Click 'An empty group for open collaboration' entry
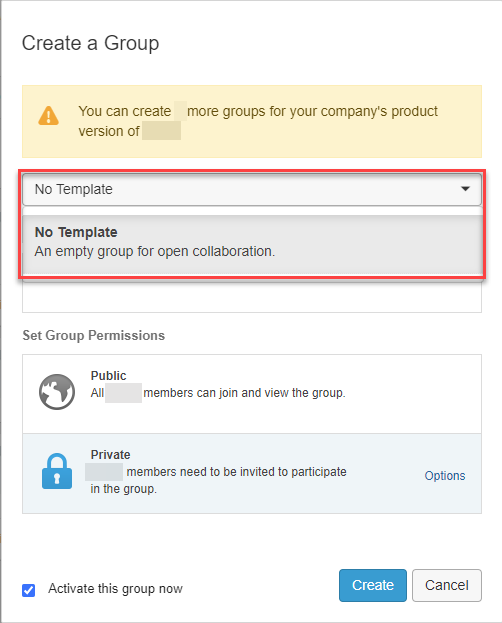The height and width of the screenshot is (623, 502). (155, 252)
